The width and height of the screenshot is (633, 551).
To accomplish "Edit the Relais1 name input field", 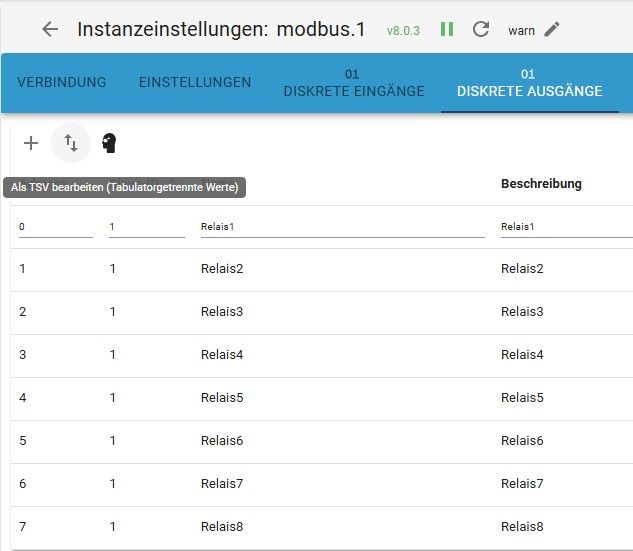I will coord(341,227).
